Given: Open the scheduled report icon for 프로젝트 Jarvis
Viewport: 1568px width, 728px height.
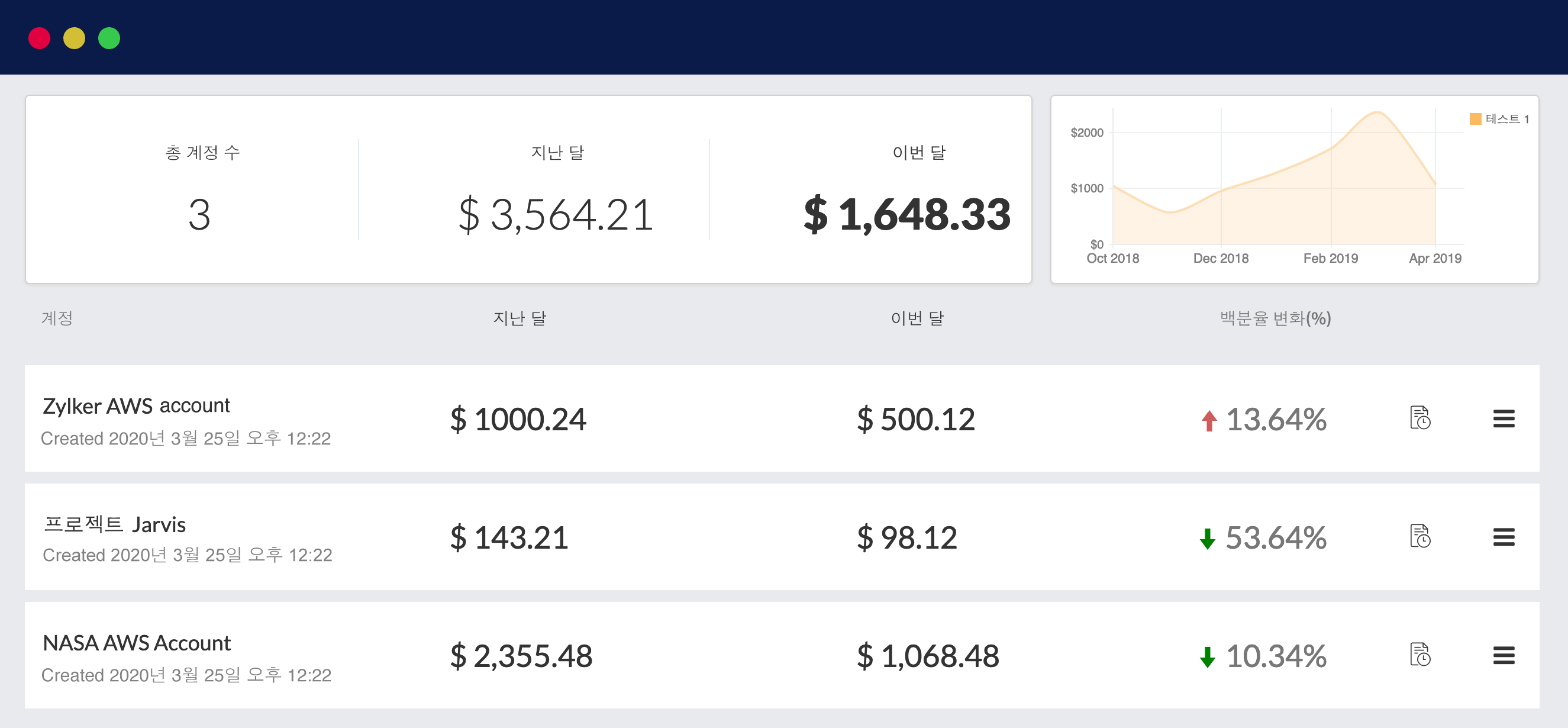Looking at the screenshot, I should [x=1421, y=537].
